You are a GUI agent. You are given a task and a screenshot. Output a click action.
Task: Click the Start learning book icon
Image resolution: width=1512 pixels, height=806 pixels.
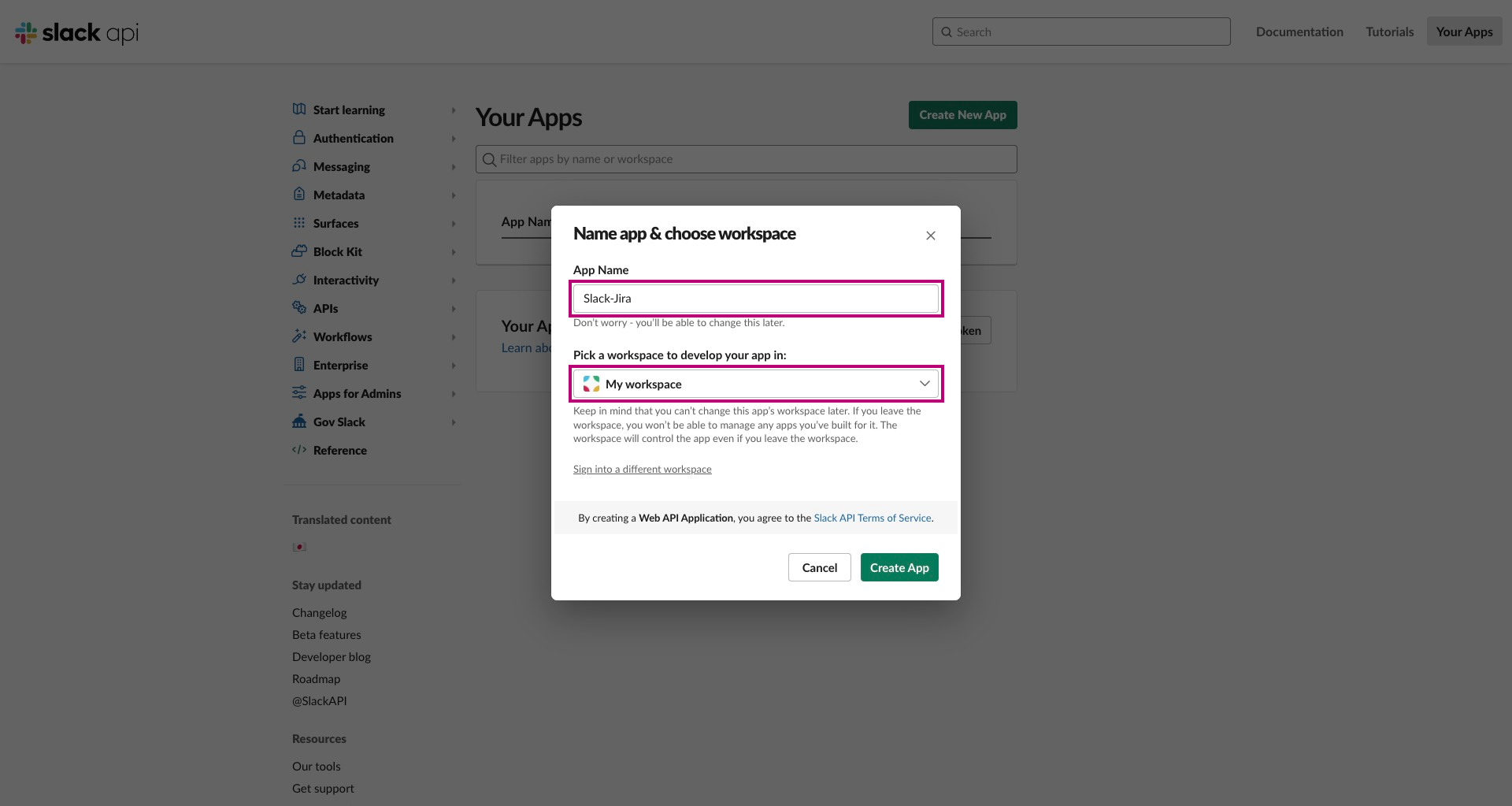[x=299, y=110]
